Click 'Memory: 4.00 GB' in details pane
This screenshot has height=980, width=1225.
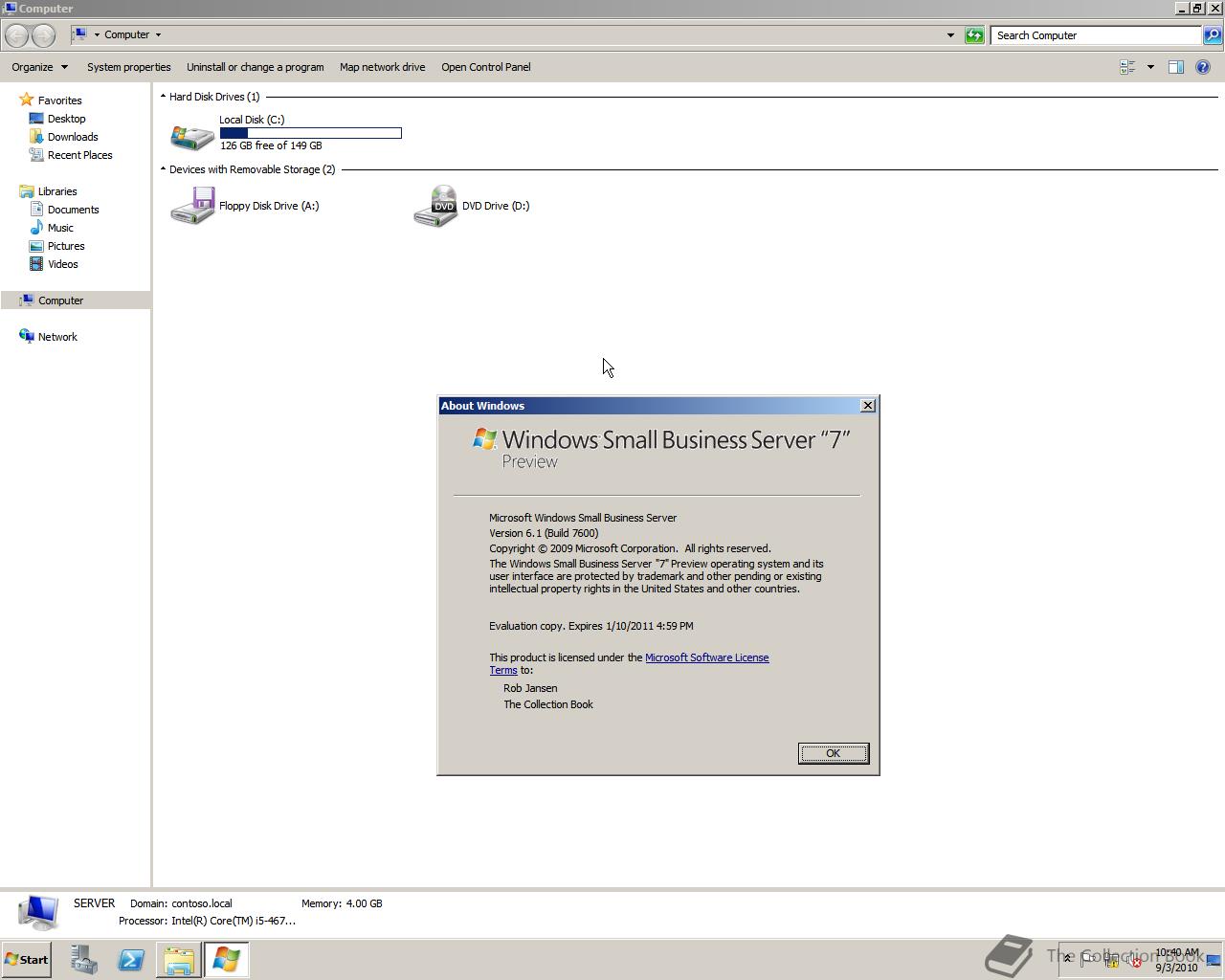coord(342,903)
